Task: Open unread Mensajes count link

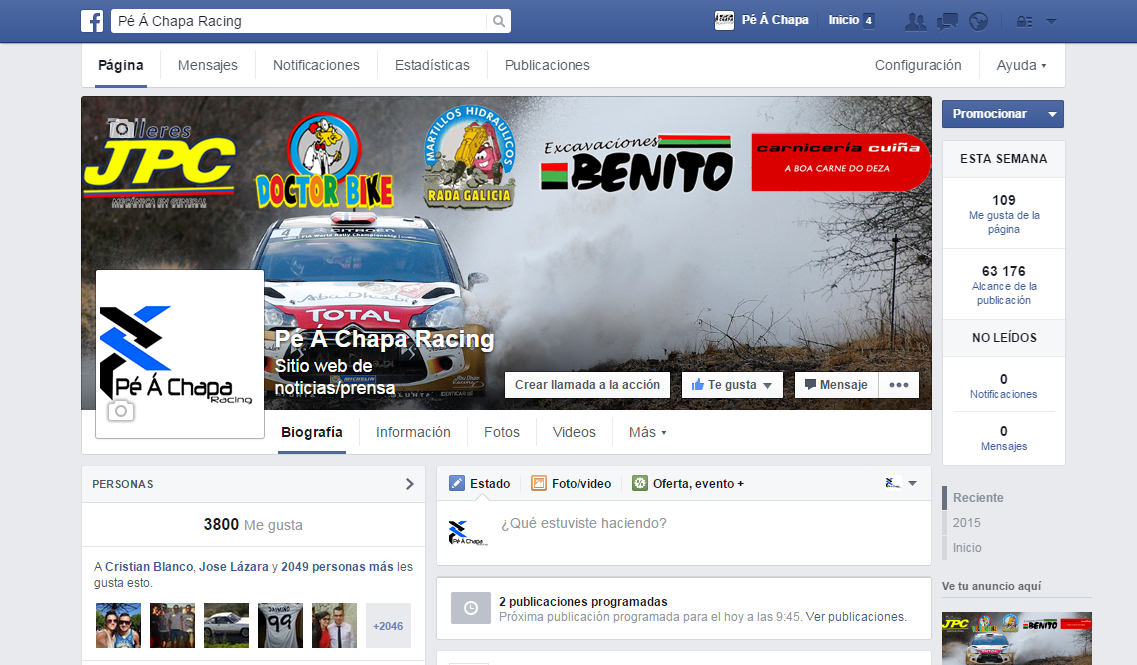Action: coord(1004,438)
